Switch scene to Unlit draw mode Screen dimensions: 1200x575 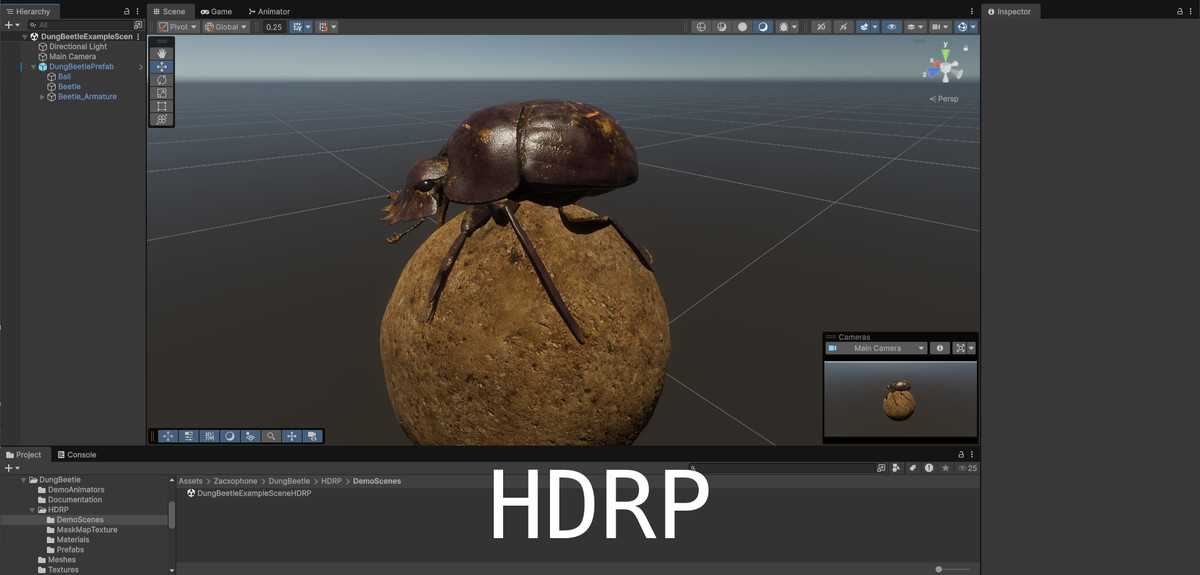(742, 27)
